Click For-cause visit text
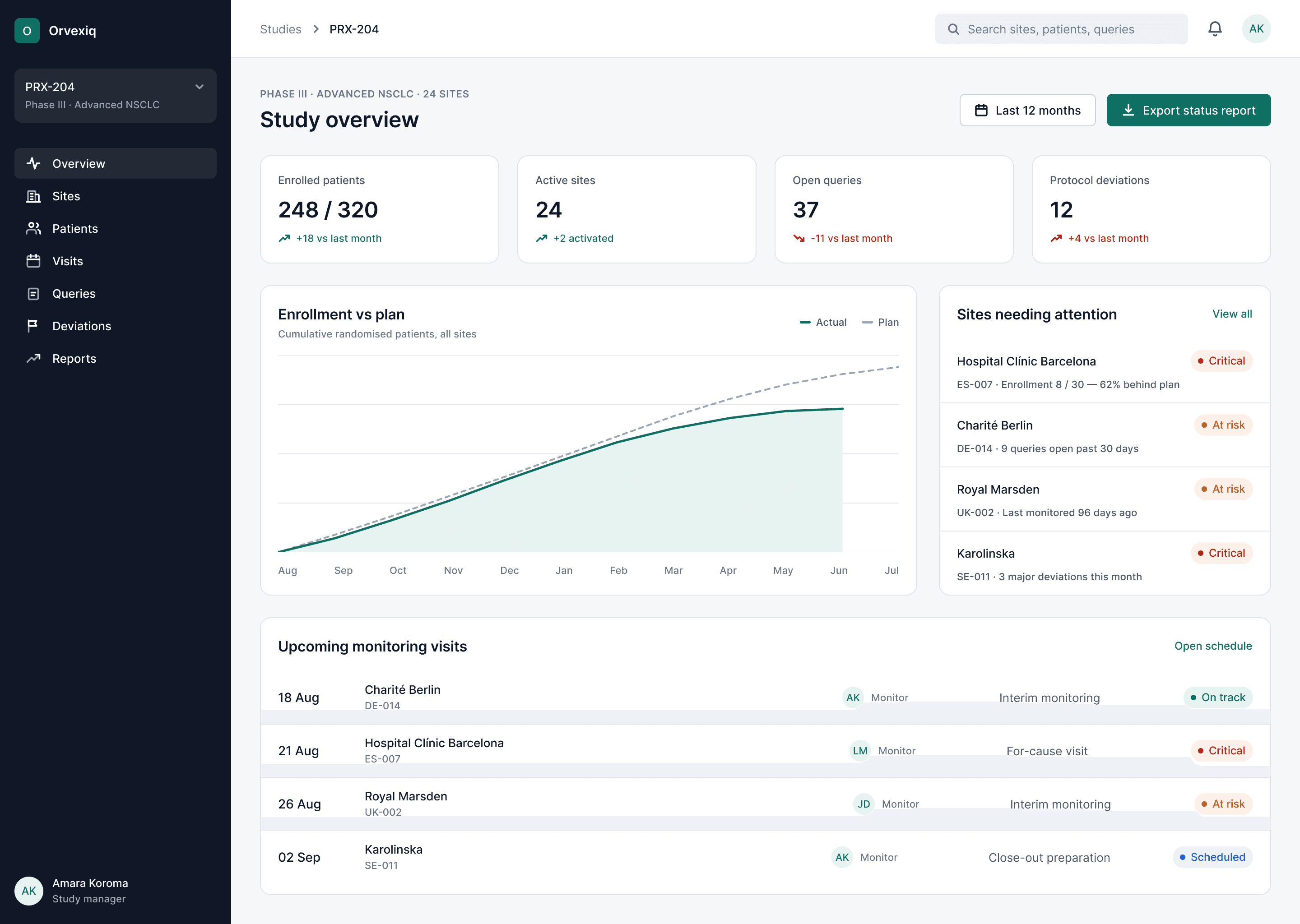This screenshot has height=924, width=1300. pyautogui.click(x=1047, y=751)
